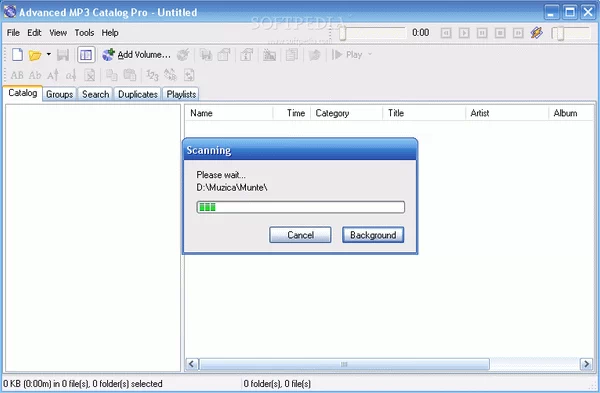Click the horizontal scrollbar left arrow
The width and height of the screenshot is (600, 393).
192,364
